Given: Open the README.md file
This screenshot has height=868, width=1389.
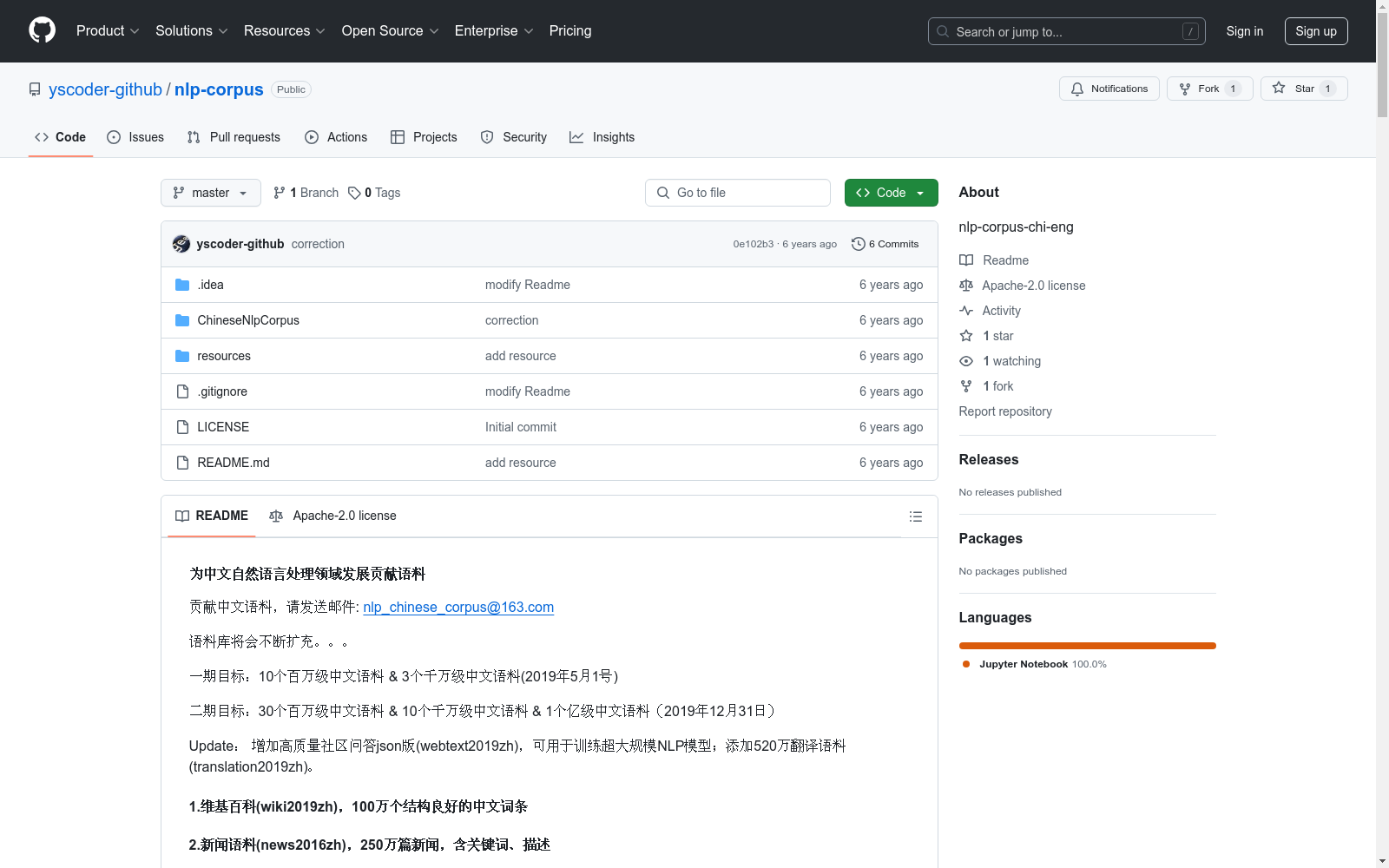Looking at the screenshot, I should coord(234,463).
